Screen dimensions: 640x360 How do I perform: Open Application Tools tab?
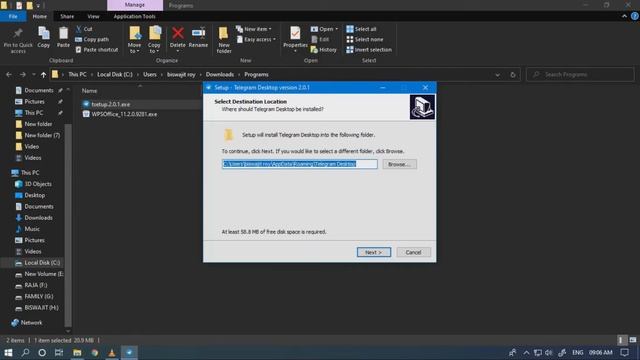coord(135,16)
